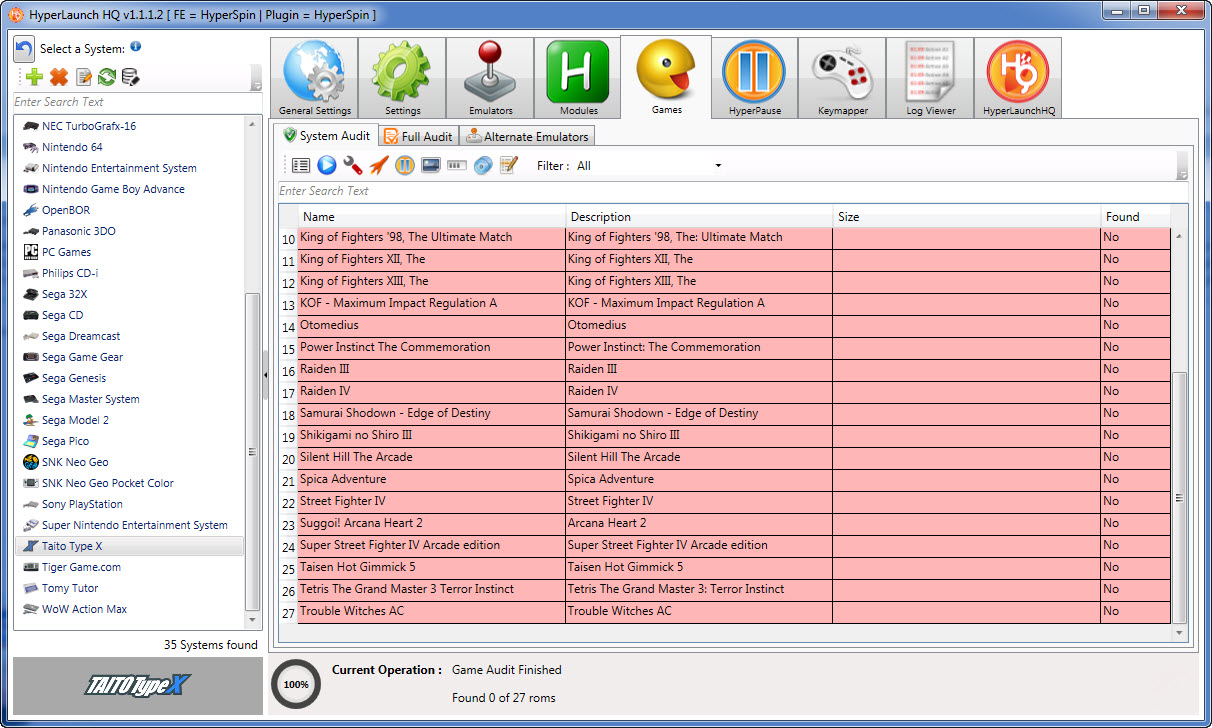Expand the system toolbar overflow arrow
The width and height of the screenshot is (1212, 728).
[256, 78]
